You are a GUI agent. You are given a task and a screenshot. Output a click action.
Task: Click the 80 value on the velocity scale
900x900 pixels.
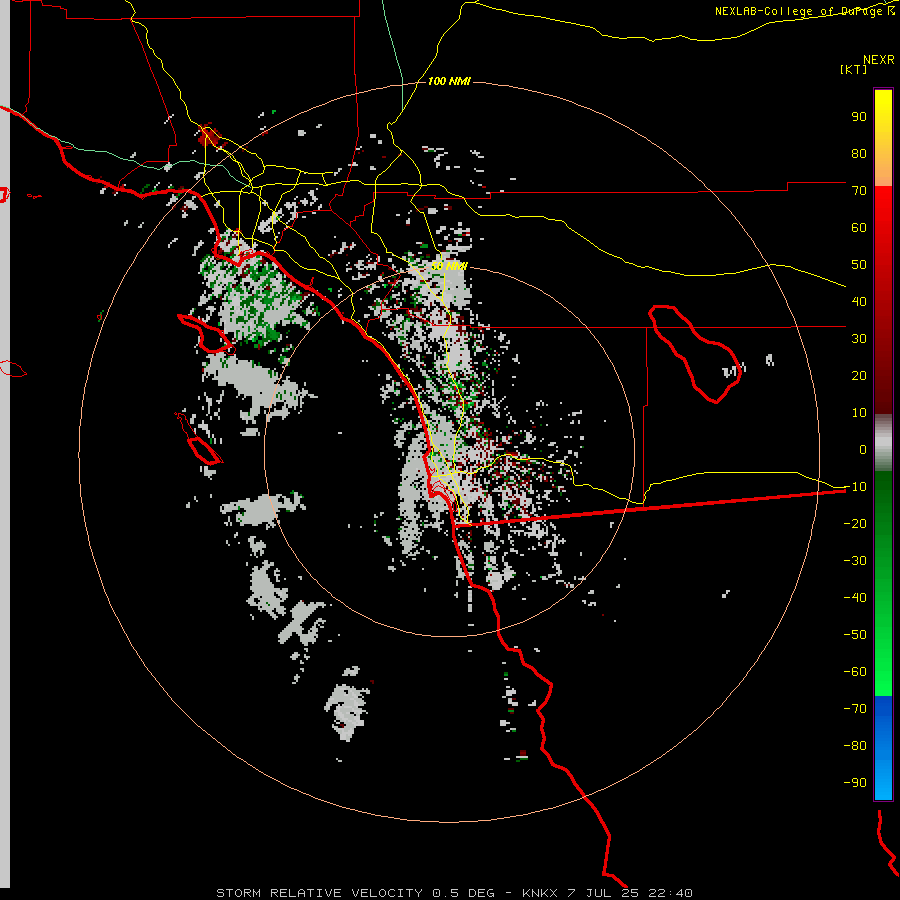(x=859, y=154)
